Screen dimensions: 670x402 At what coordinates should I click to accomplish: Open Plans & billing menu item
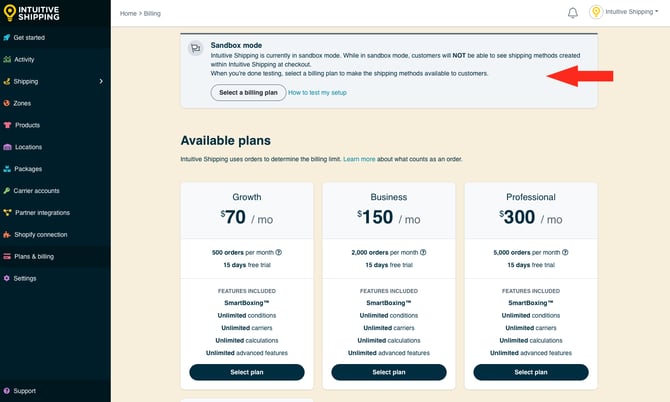pyautogui.click(x=34, y=256)
